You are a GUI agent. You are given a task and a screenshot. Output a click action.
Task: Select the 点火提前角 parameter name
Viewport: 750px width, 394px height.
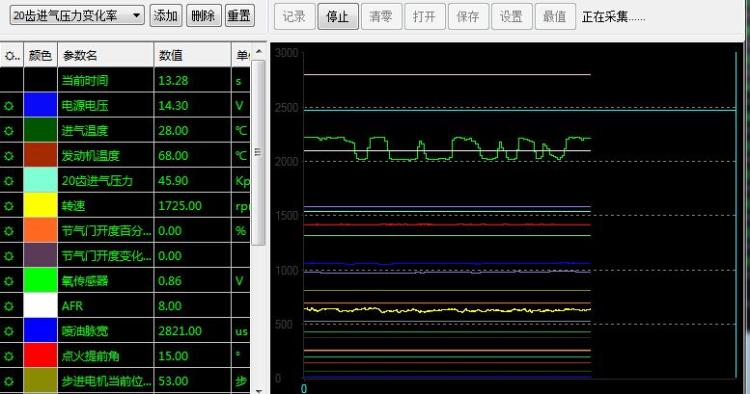point(90,356)
